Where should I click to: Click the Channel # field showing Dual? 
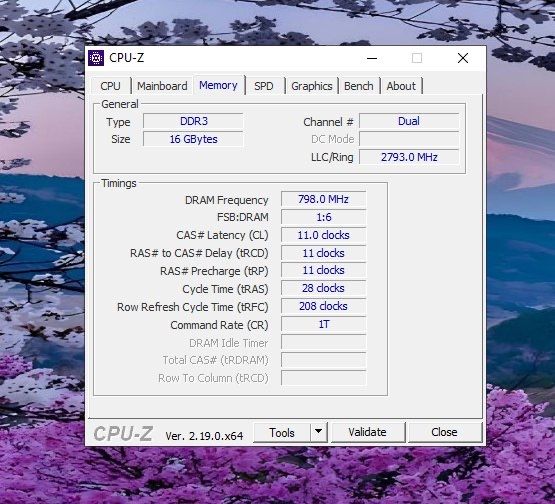(x=409, y=121)
